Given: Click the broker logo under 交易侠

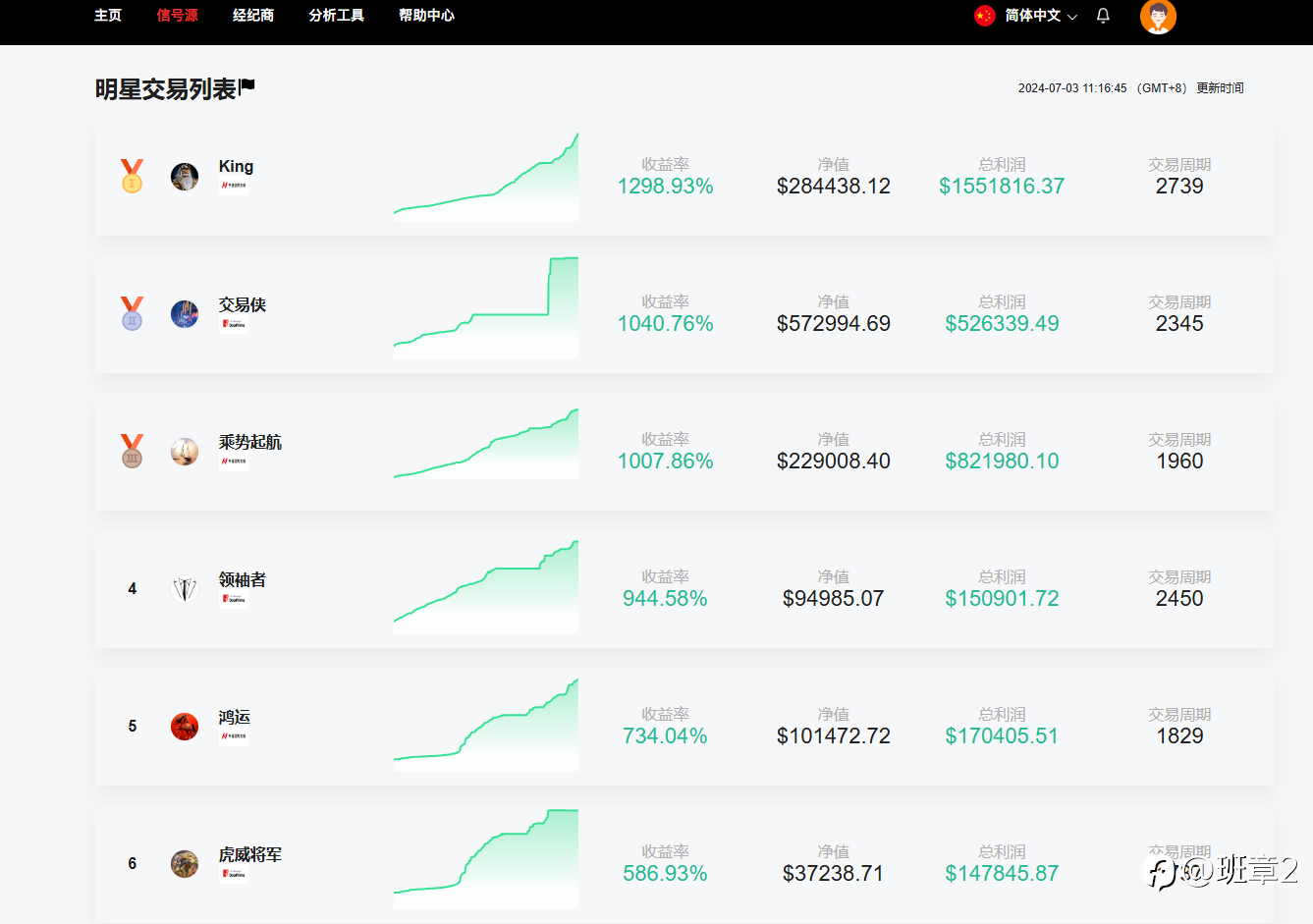Looking at the screenshot, I should [x=234, y=324].
